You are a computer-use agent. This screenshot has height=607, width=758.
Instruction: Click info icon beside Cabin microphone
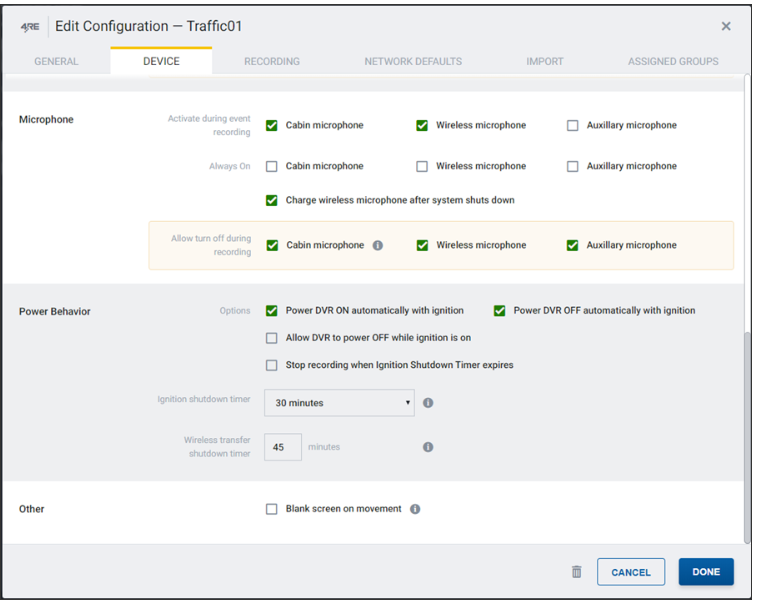tap(378, 246)
